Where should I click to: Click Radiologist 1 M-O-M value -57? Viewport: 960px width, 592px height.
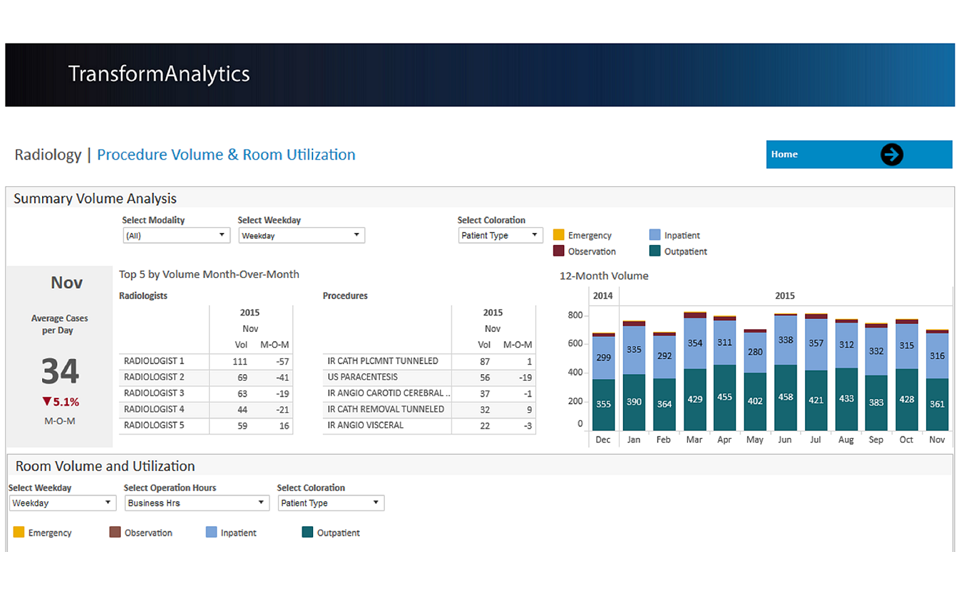pyautogui.click(x=282, y=362)
